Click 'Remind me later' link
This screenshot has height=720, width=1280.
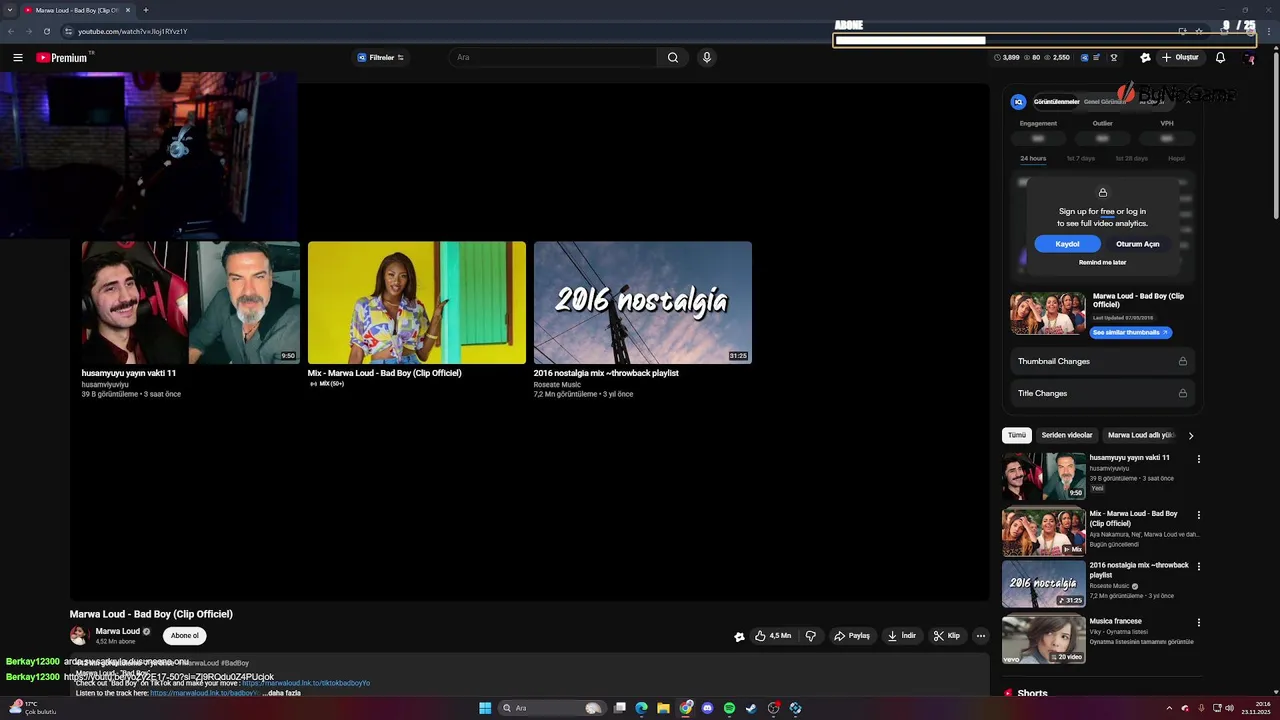tap(1102, 263)
